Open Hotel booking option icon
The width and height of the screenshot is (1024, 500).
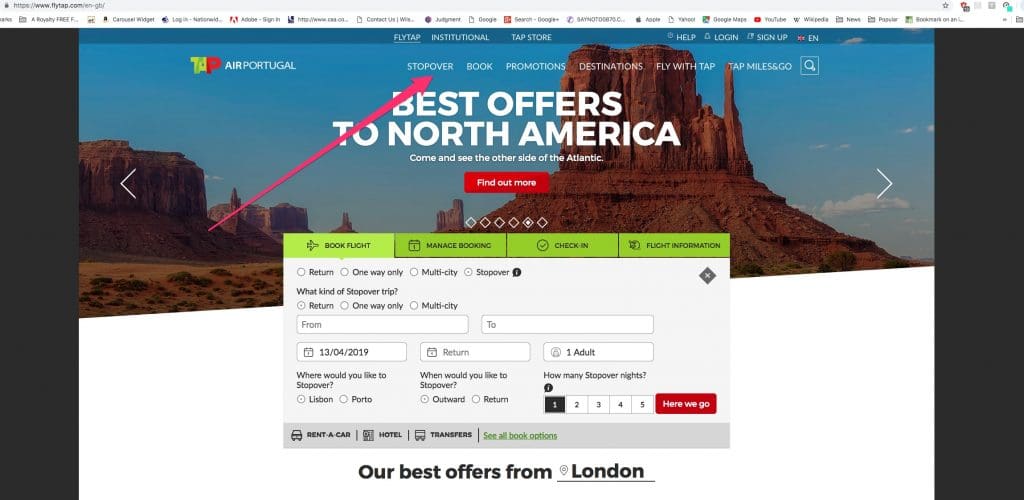(368, 435)
